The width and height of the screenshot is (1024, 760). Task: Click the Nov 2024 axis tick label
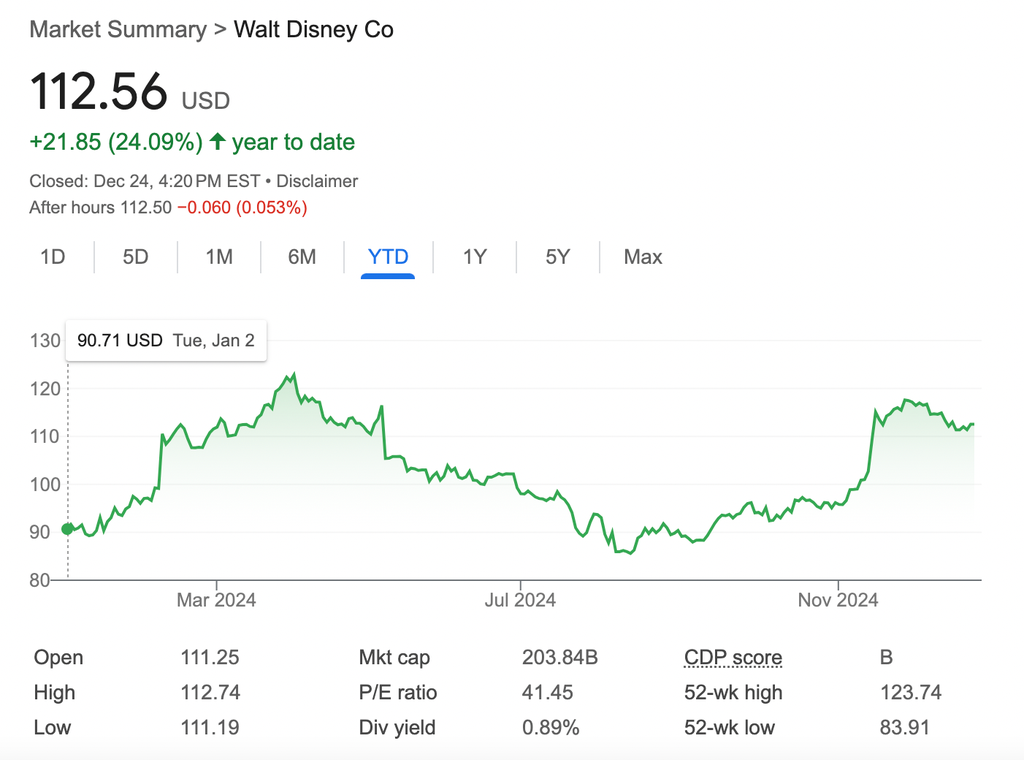coord(838,600)
